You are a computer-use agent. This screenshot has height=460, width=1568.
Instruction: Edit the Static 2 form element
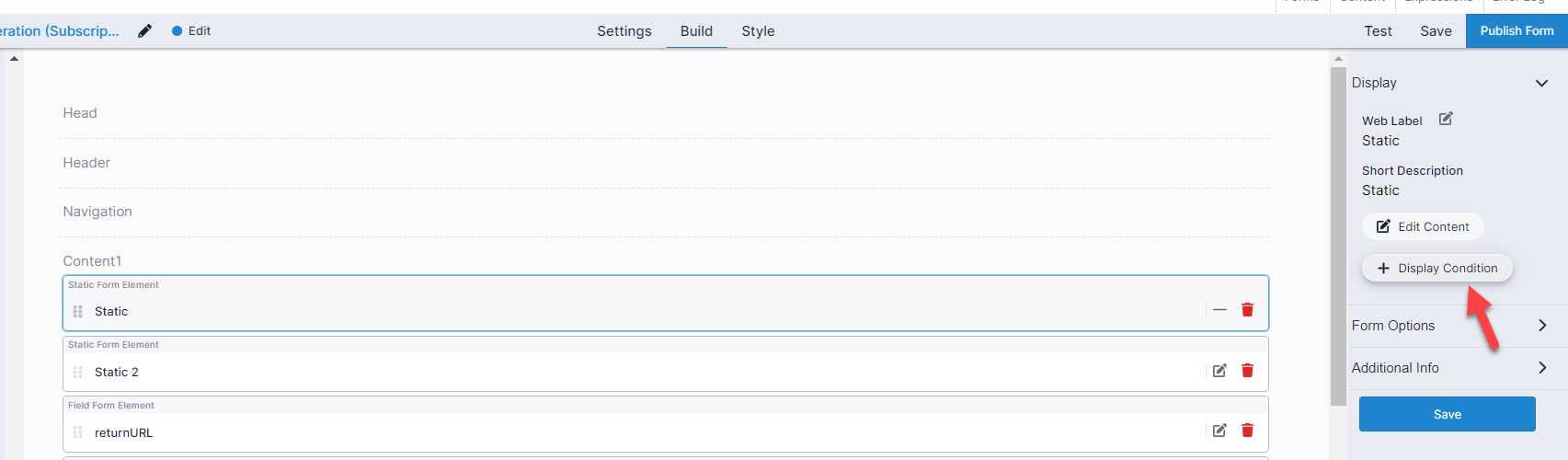1219,371
